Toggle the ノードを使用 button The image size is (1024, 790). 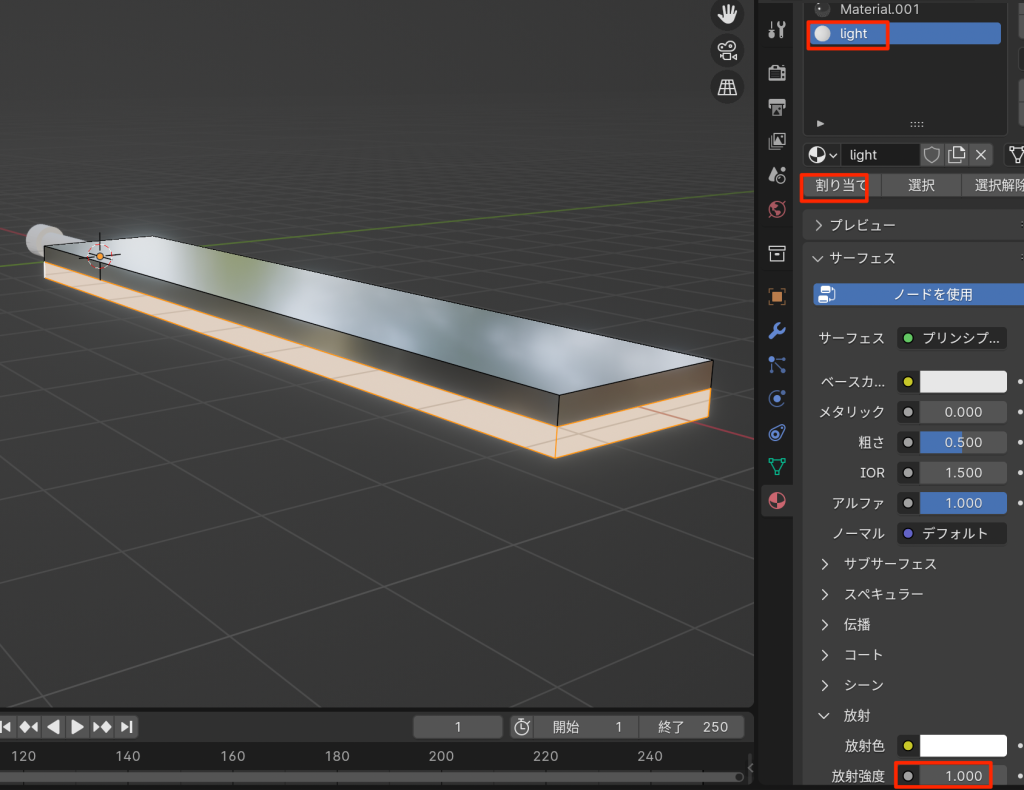tap(920, 295)
